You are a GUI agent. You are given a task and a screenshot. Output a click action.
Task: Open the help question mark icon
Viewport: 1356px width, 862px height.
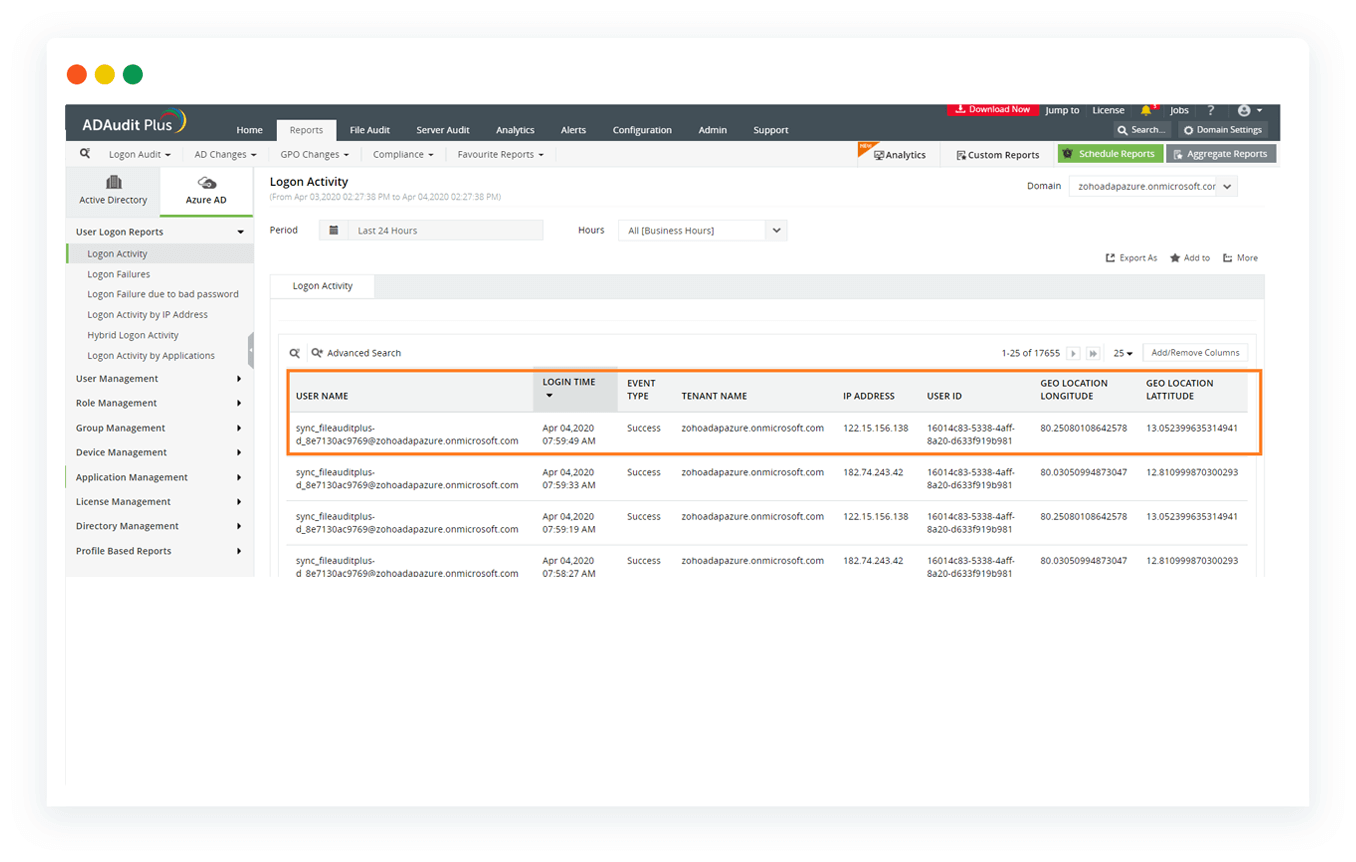click(x=1210, y=110)
